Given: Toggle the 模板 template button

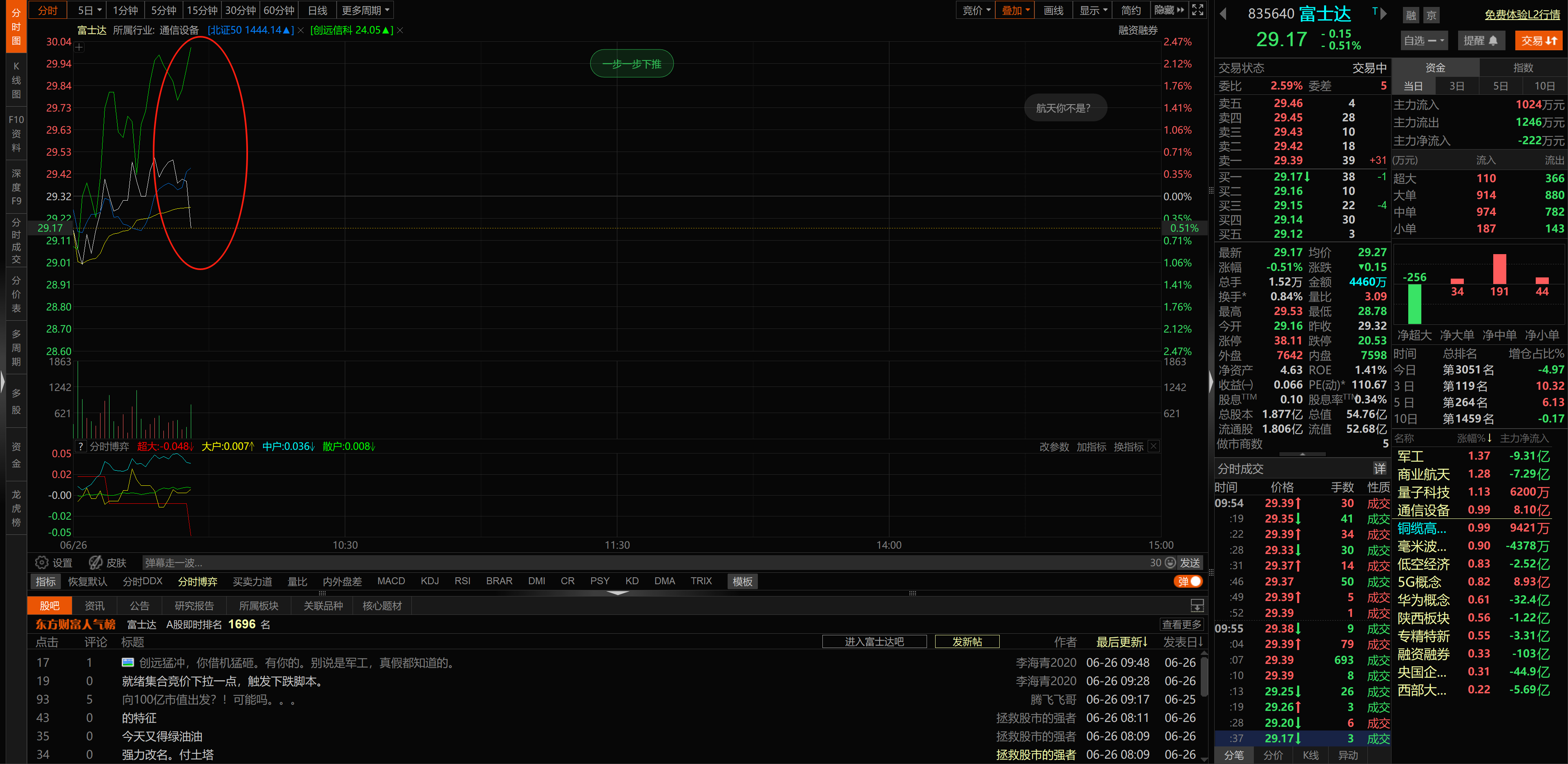Looking at the screenshot, I should [x=742, y=581].
